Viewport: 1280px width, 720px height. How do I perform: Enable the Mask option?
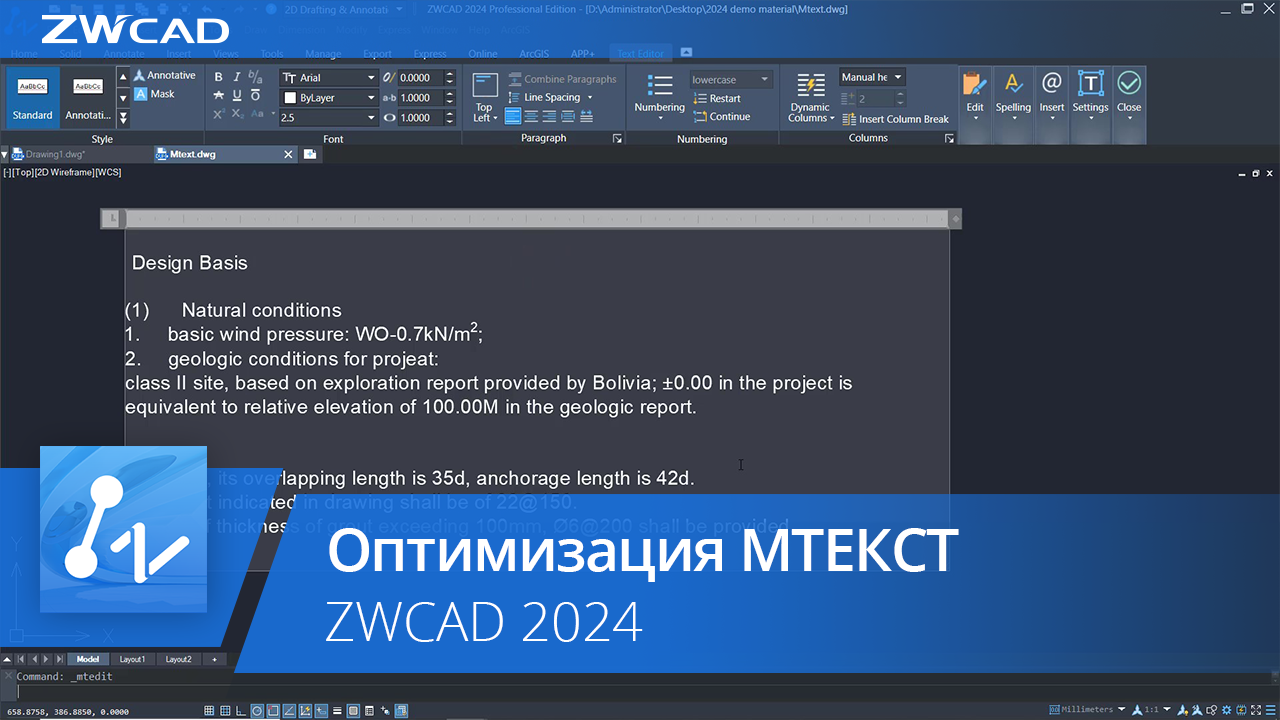[x=150, y=94]
